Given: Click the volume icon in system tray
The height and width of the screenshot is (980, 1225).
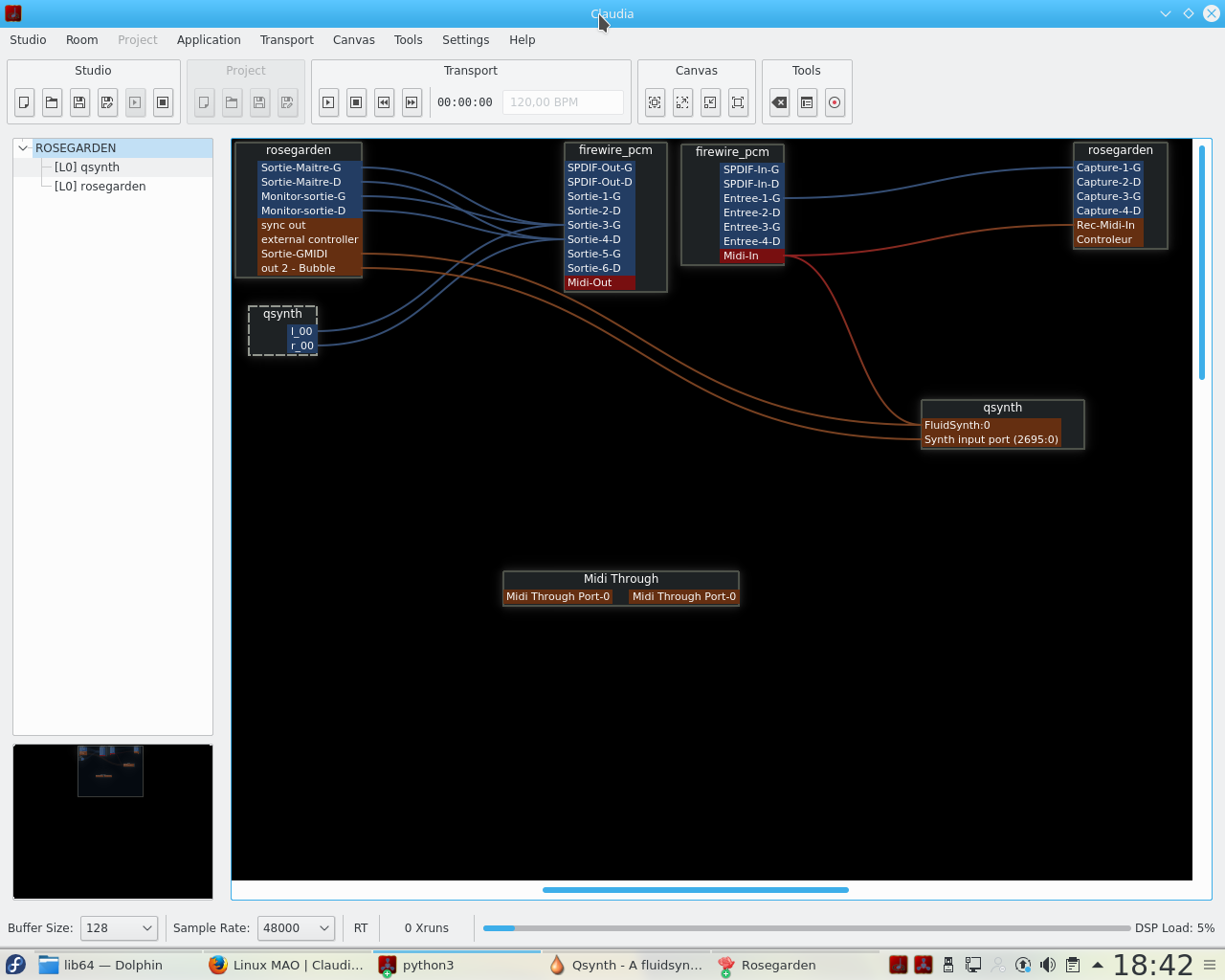Looking at the screenshot, I should coord(1048,965).
